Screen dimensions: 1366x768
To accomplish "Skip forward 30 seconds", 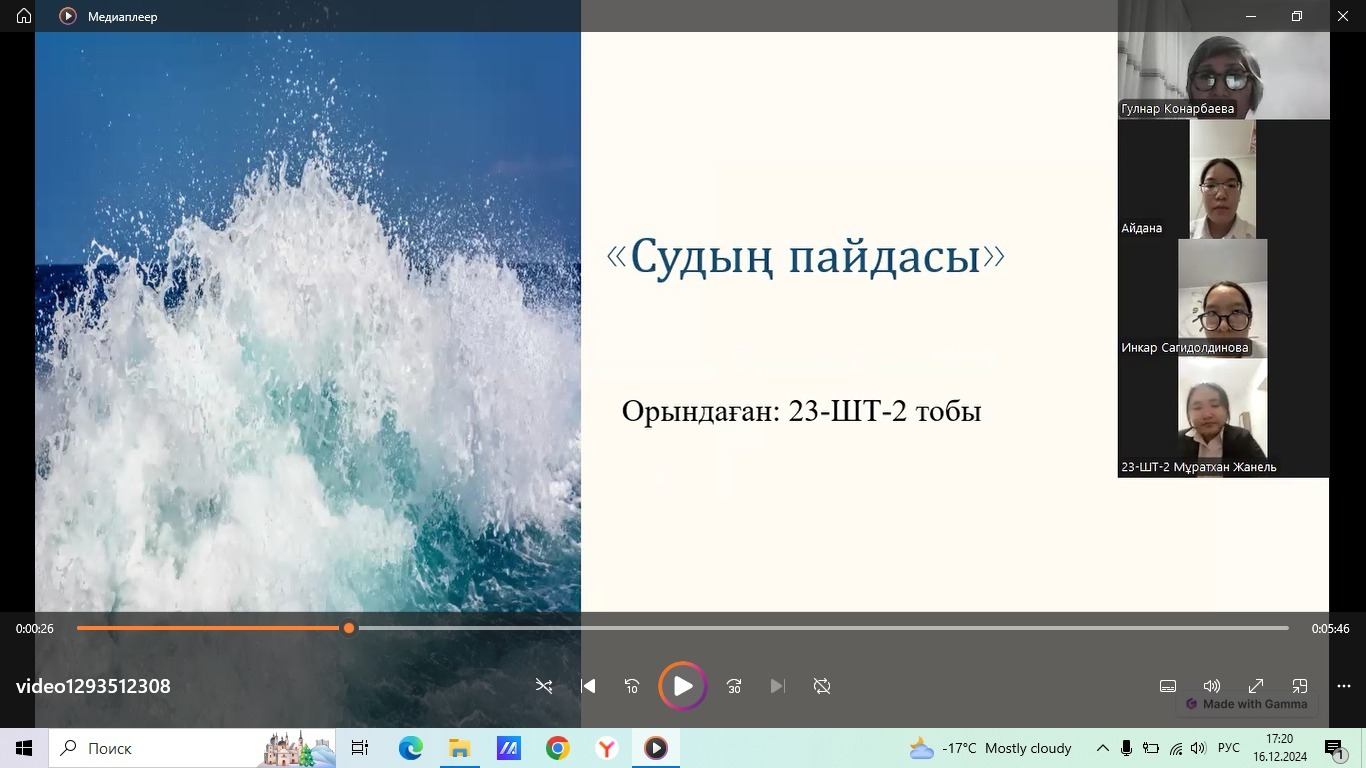I will coord(734,686).
